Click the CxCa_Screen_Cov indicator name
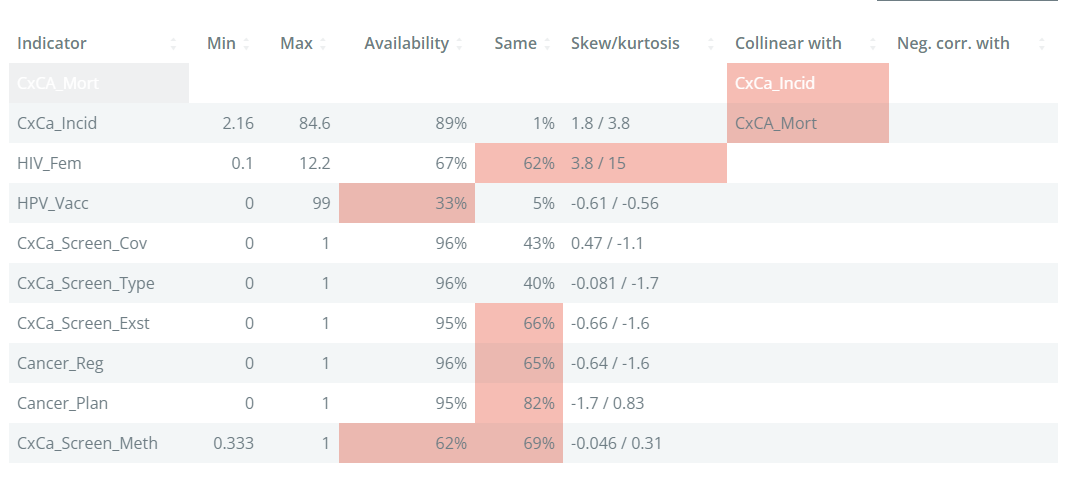Screen dimensions: 1083x482 pos(82,244)
